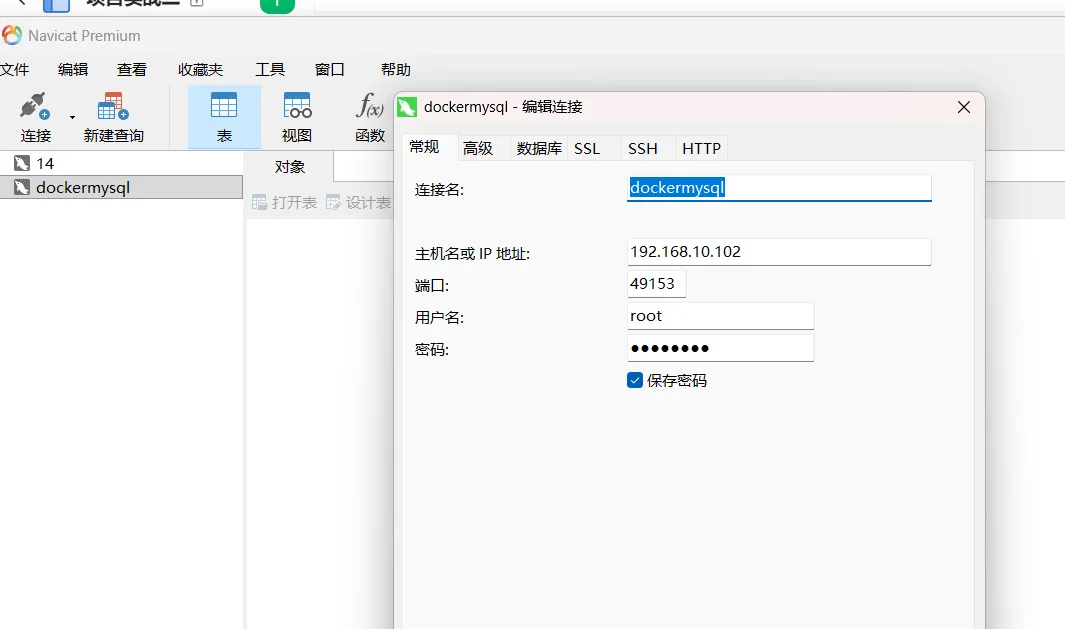
Task: Open the 帮助 menu
Action: click(395, 69)
